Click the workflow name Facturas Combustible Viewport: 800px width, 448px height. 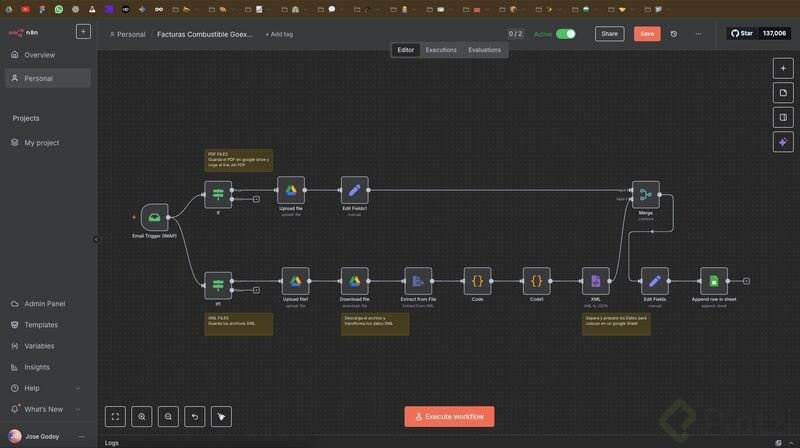tap(205, 34)
